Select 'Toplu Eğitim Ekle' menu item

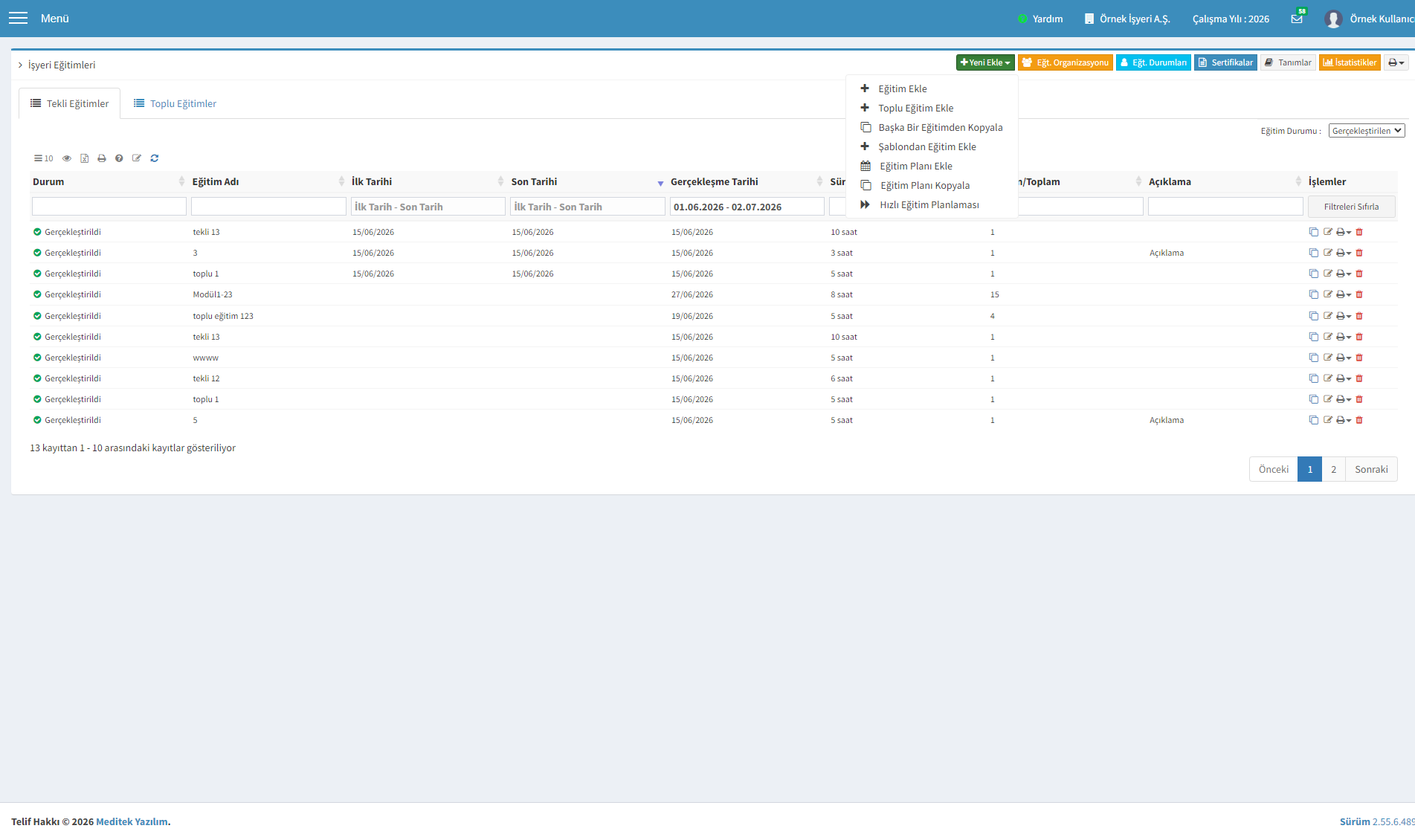(915, 108)
